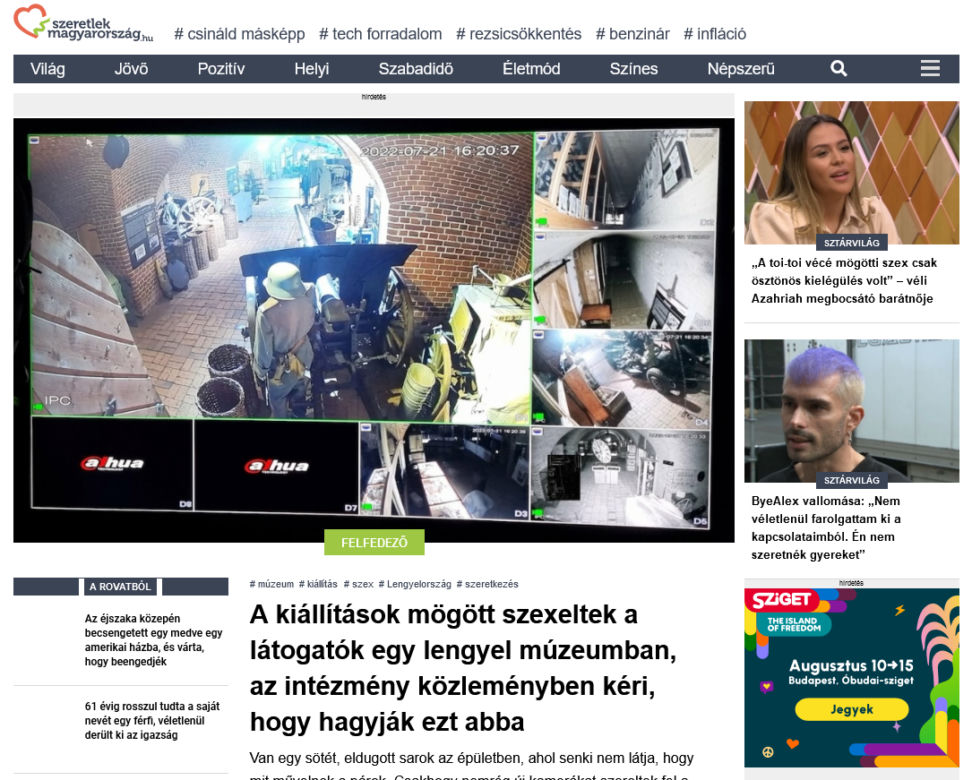This screenshot has width=972, height=780.
Task: Open the Azahriah girlfriend article thumbnail
Action: 852,172
